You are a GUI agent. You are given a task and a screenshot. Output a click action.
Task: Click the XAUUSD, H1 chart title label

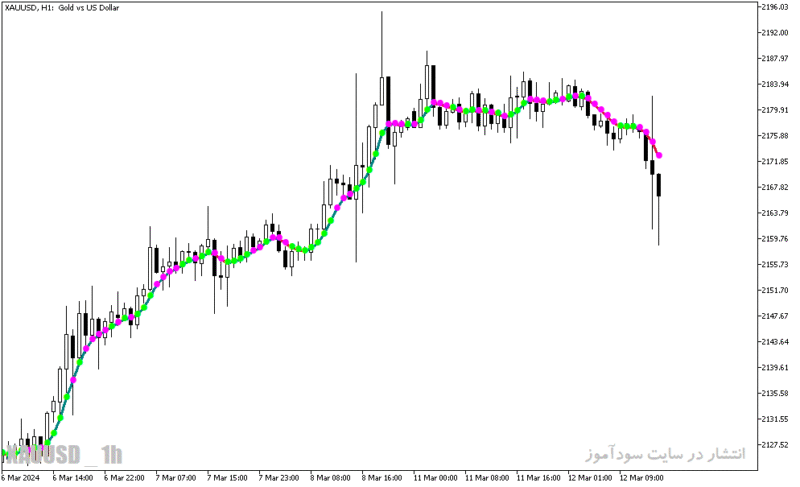point(62,8)
